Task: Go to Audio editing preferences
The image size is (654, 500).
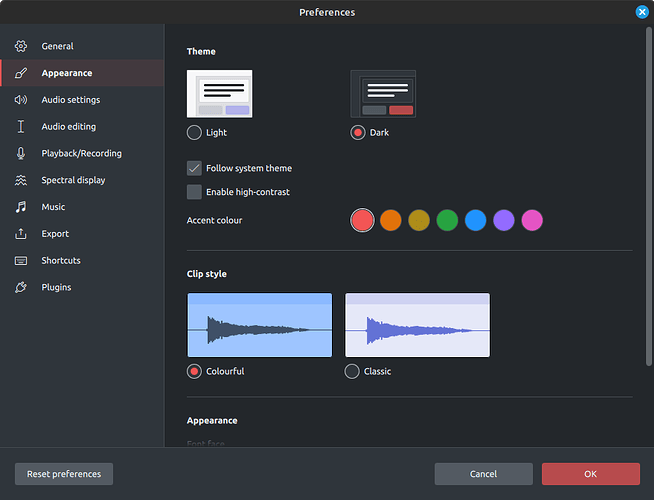Action: [82, 126]
